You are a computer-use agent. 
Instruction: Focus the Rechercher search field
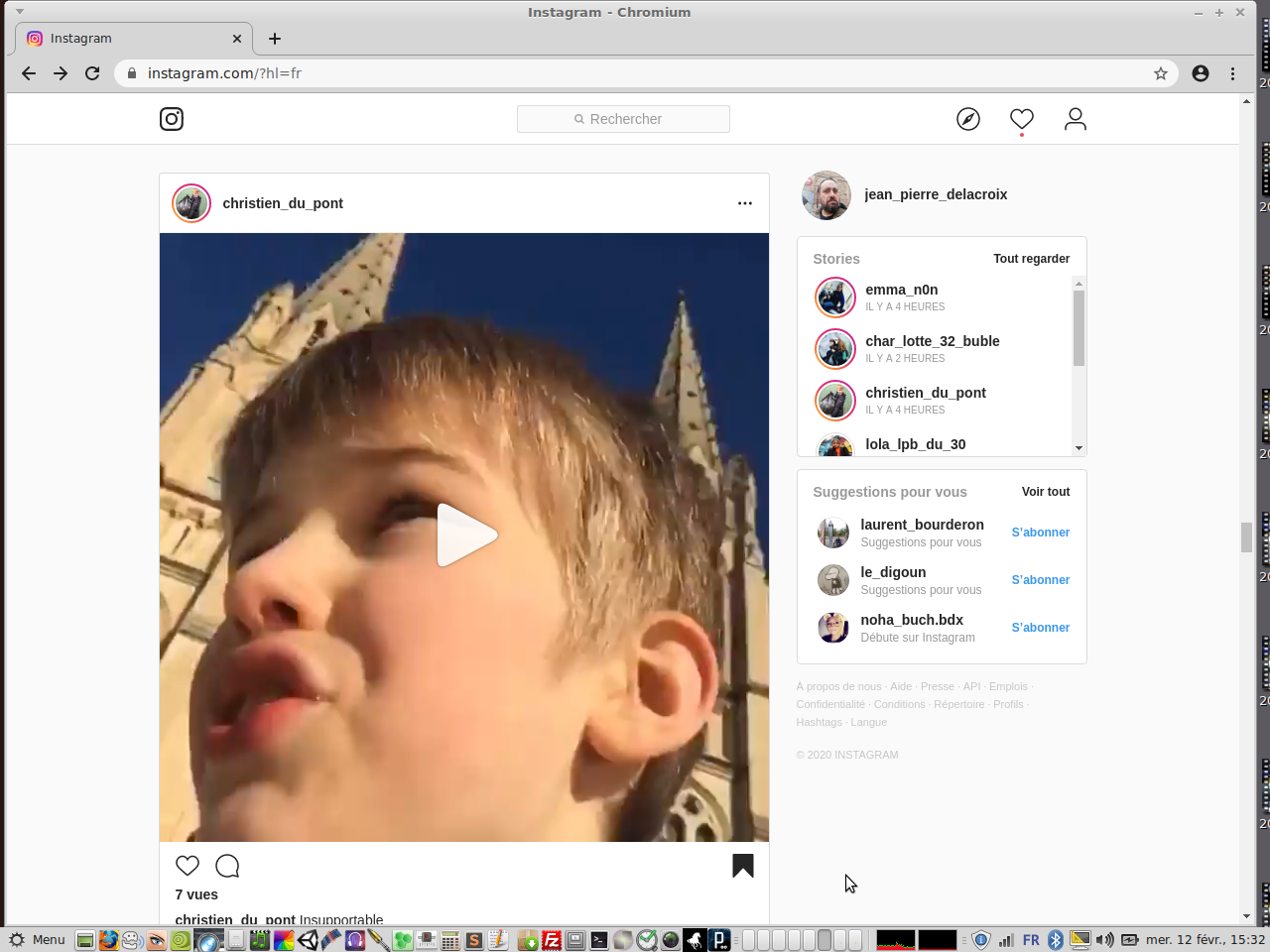tap(623, 119)
